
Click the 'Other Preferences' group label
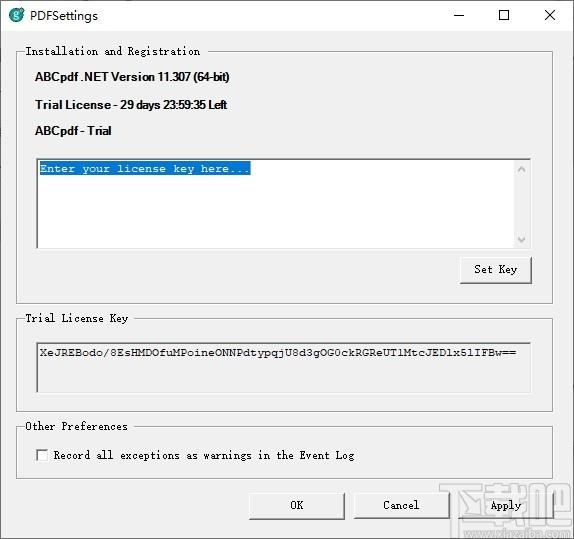[77, 427]
